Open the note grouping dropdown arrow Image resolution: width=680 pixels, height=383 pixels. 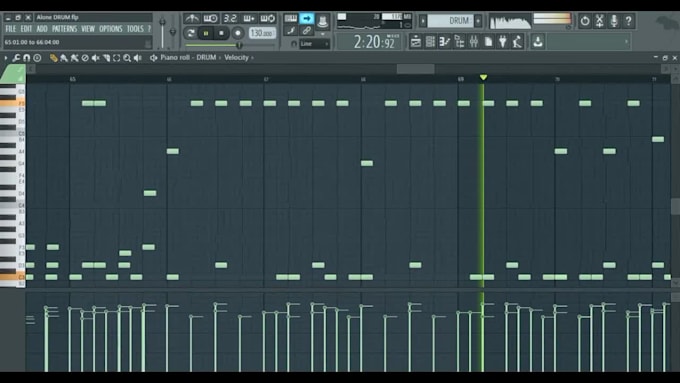[323, 33]
